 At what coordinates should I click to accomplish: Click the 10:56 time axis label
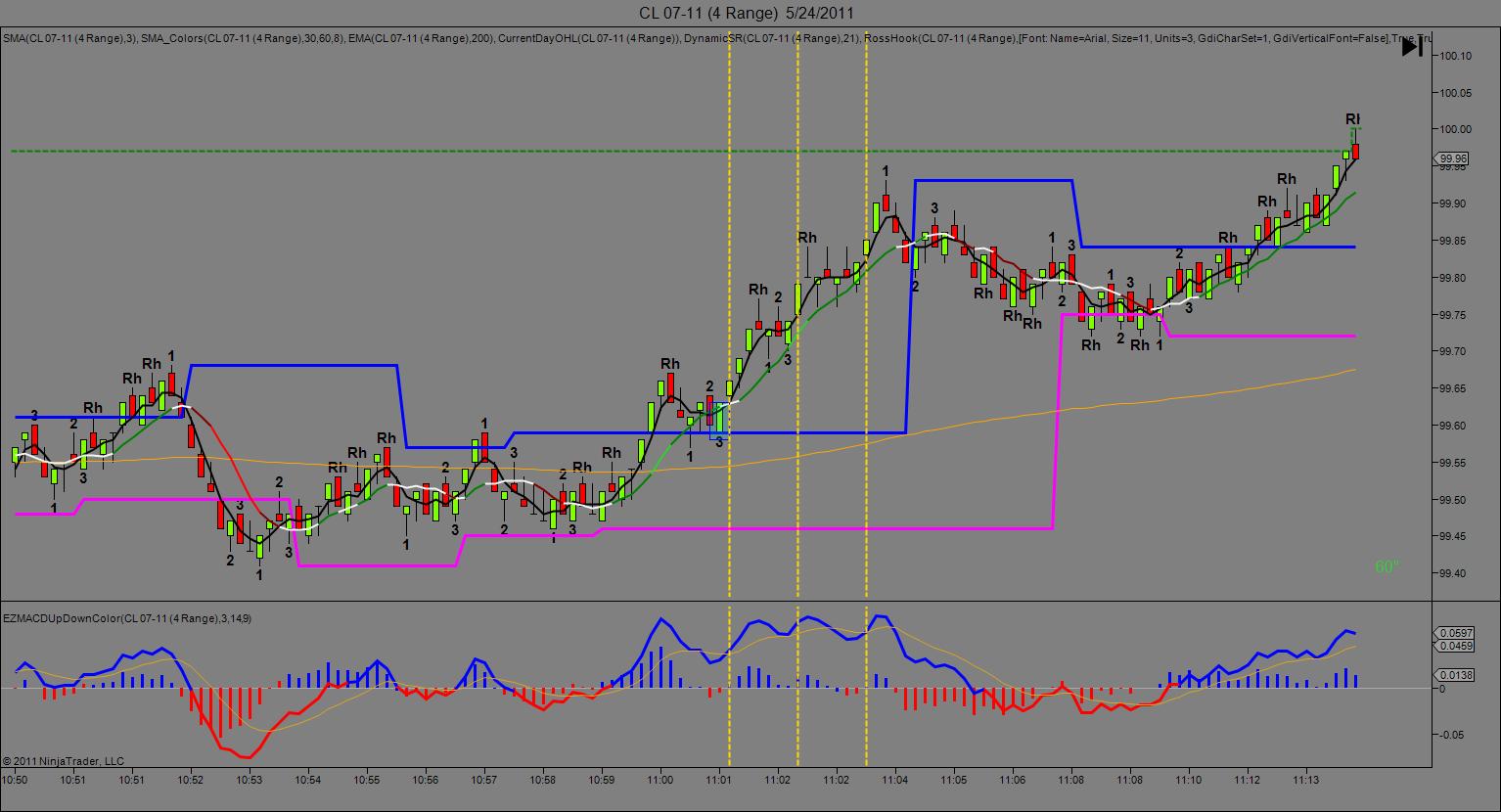coord(426,780)
